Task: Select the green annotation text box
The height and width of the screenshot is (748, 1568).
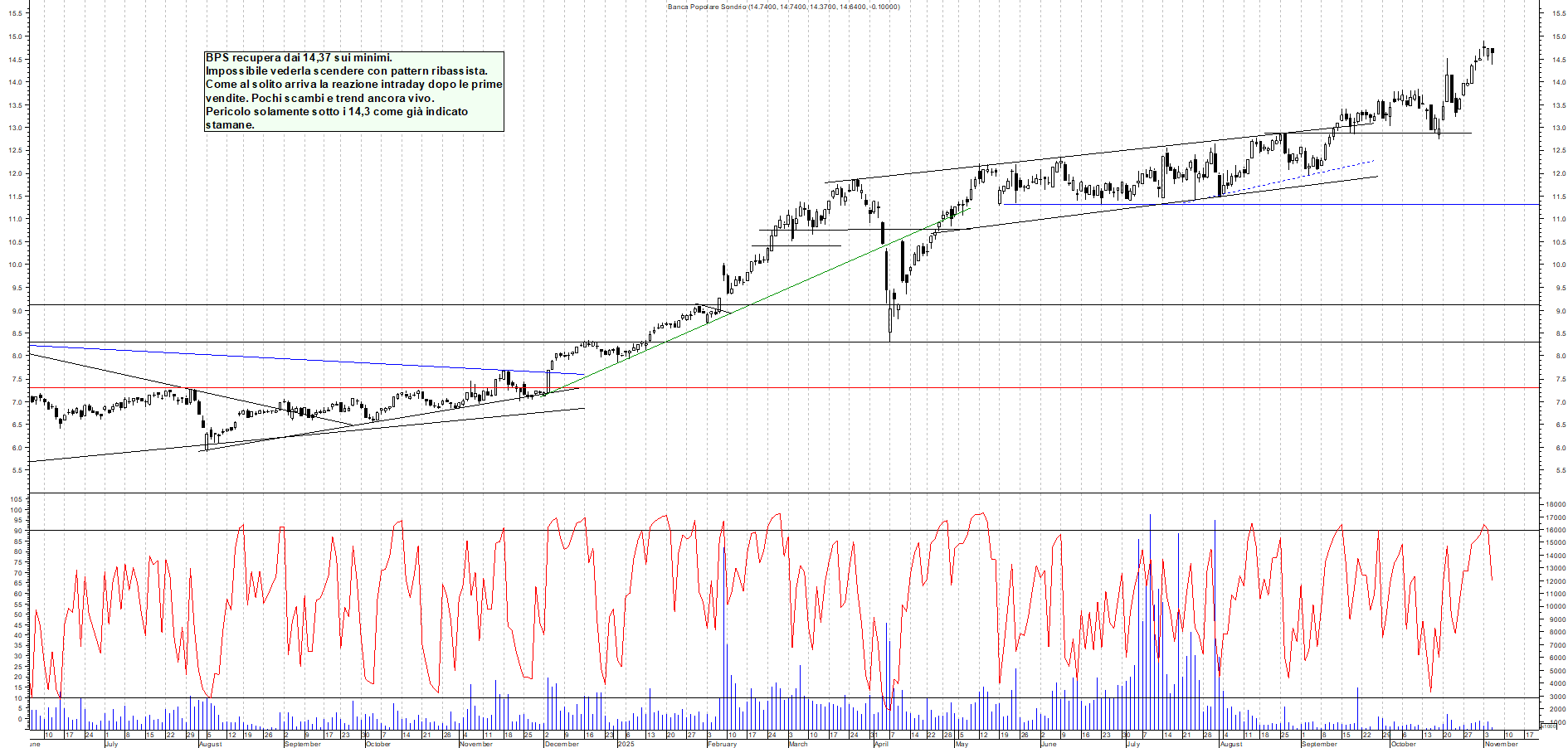Action: tap(354, 91)
